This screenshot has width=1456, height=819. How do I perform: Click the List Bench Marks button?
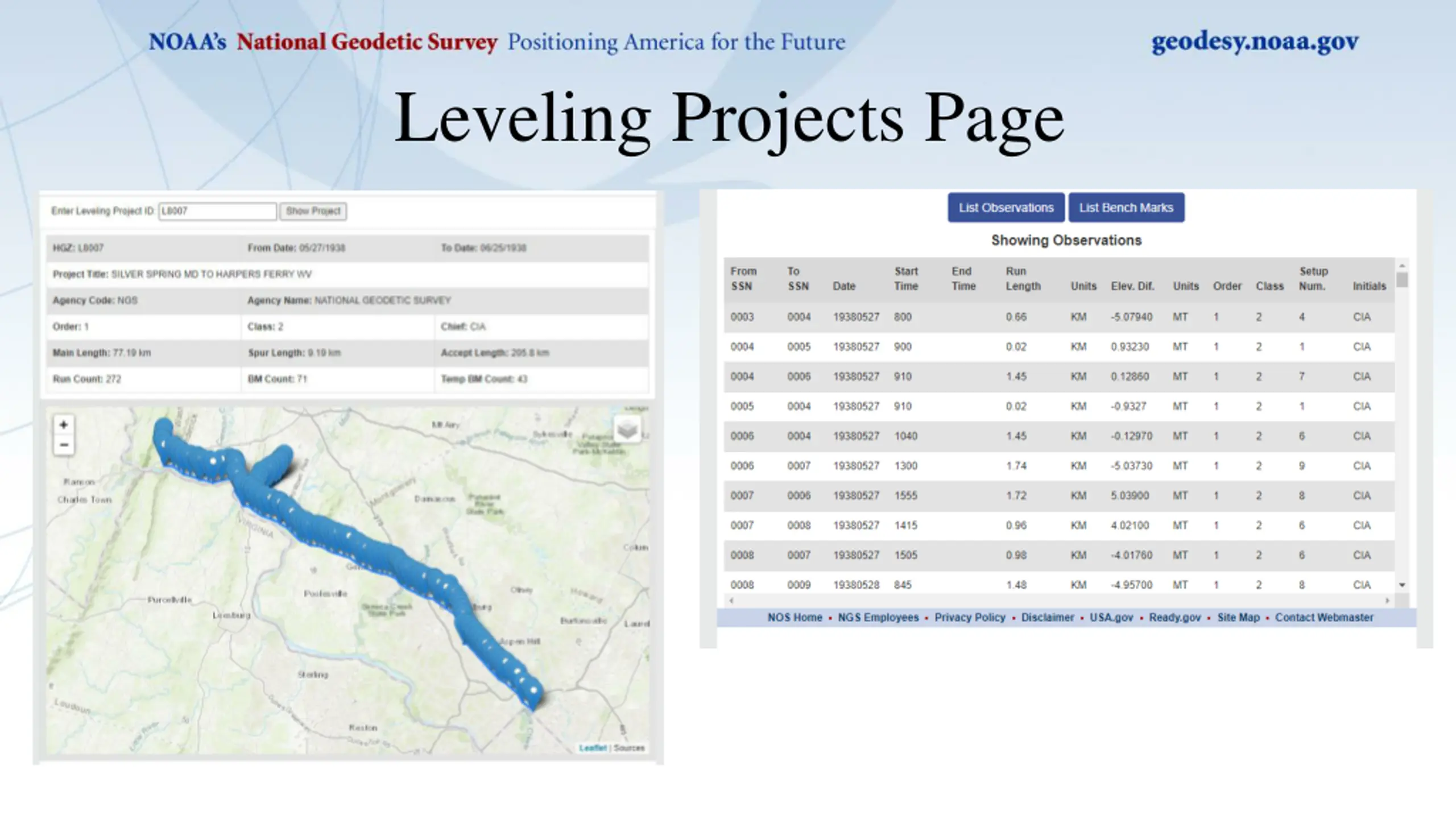1126,208
